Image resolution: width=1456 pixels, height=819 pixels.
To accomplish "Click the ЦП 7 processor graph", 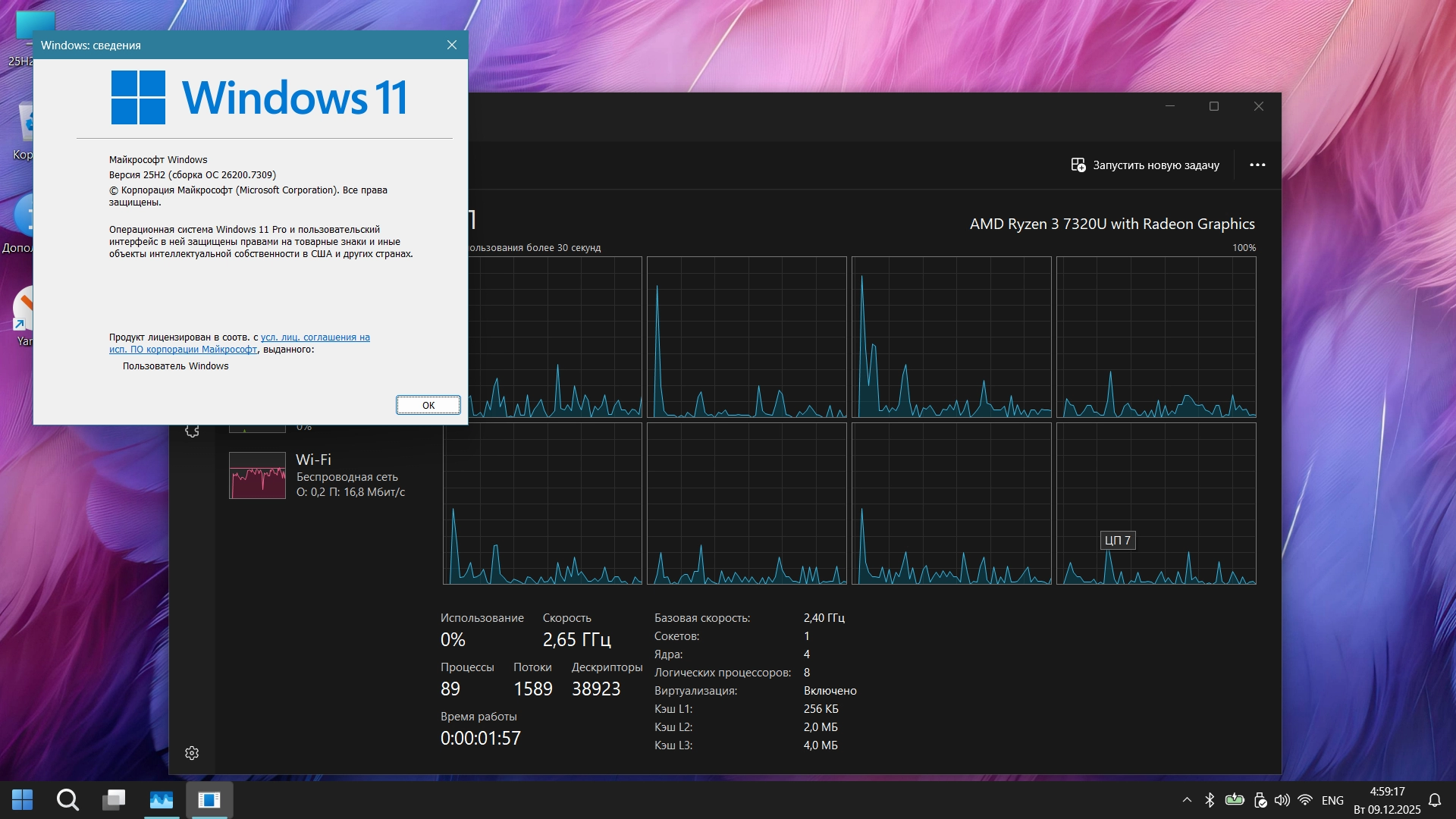I will pyautogui.click(x=1156, y=504).
